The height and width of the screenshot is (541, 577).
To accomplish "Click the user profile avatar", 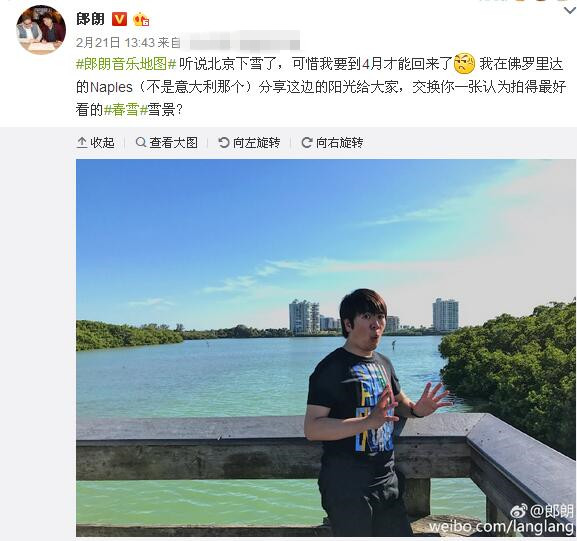I will [x=41, y=29].
